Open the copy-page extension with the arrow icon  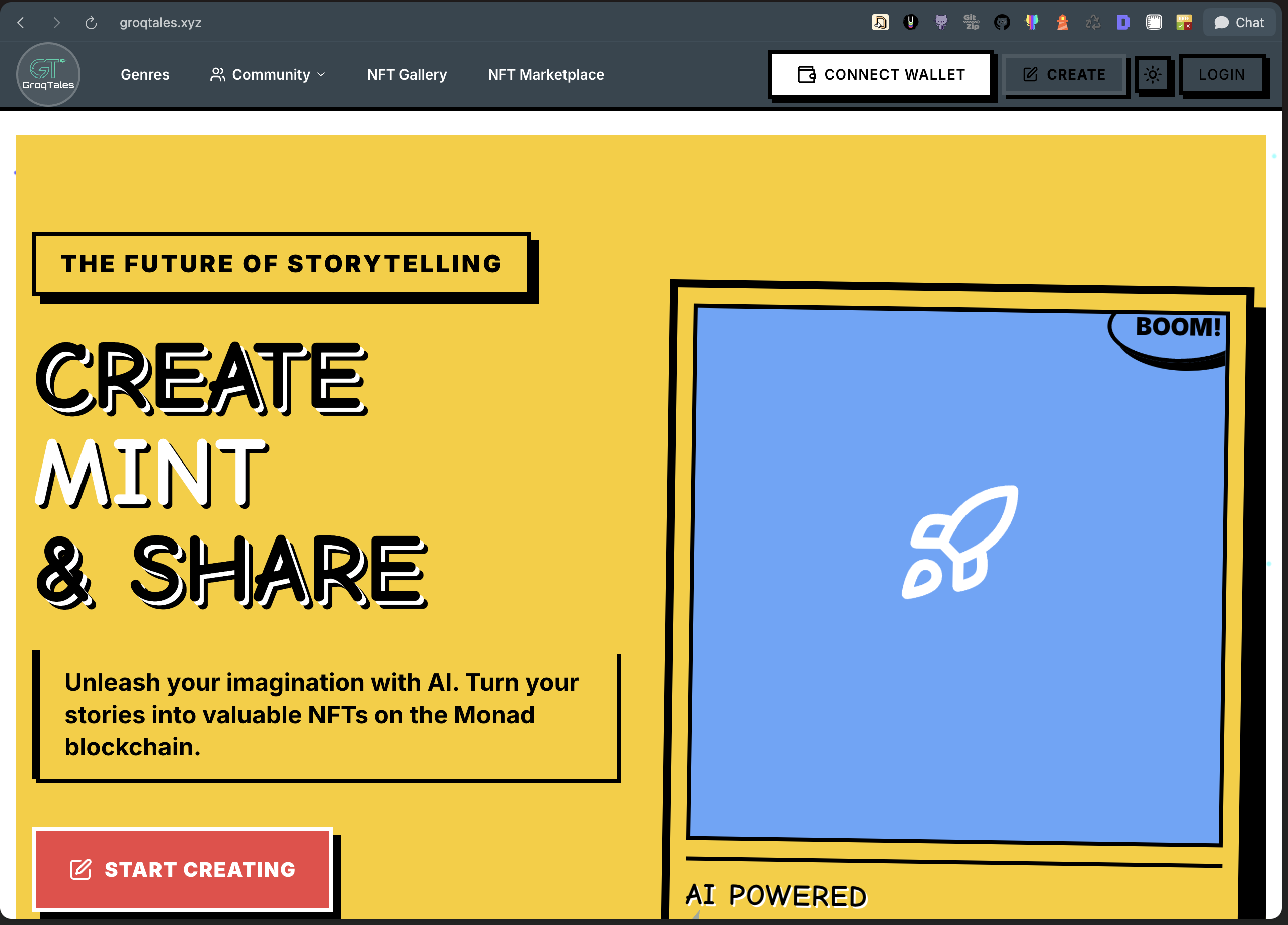tap(880, 22)
